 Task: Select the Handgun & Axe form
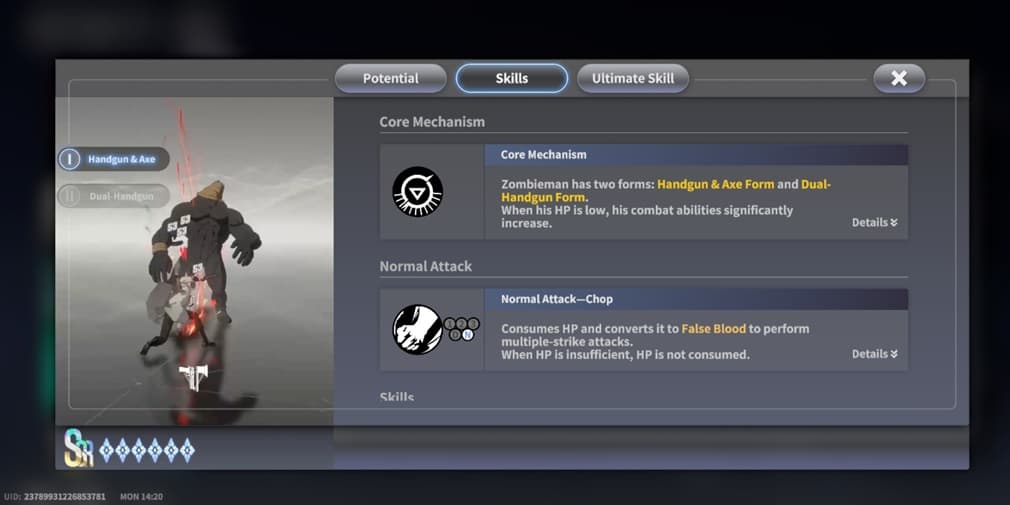113,159
